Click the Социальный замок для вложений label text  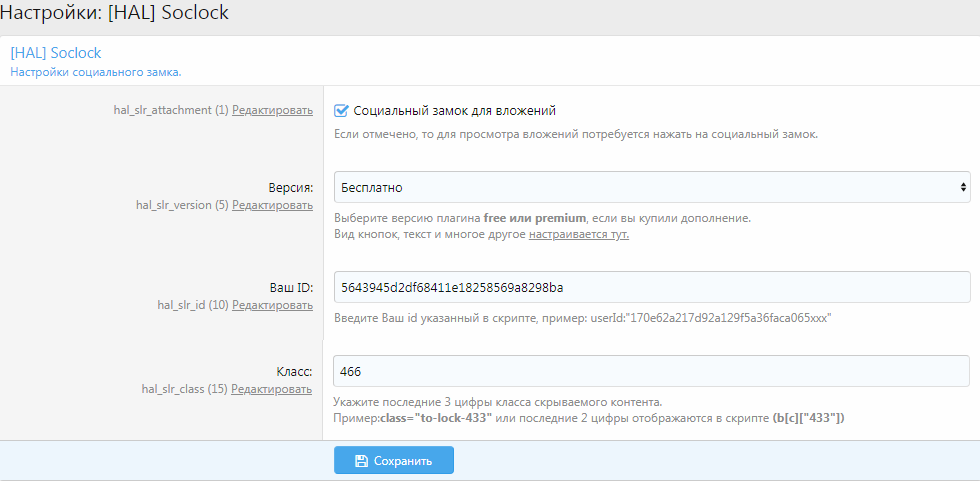click(x=454, y=111)
